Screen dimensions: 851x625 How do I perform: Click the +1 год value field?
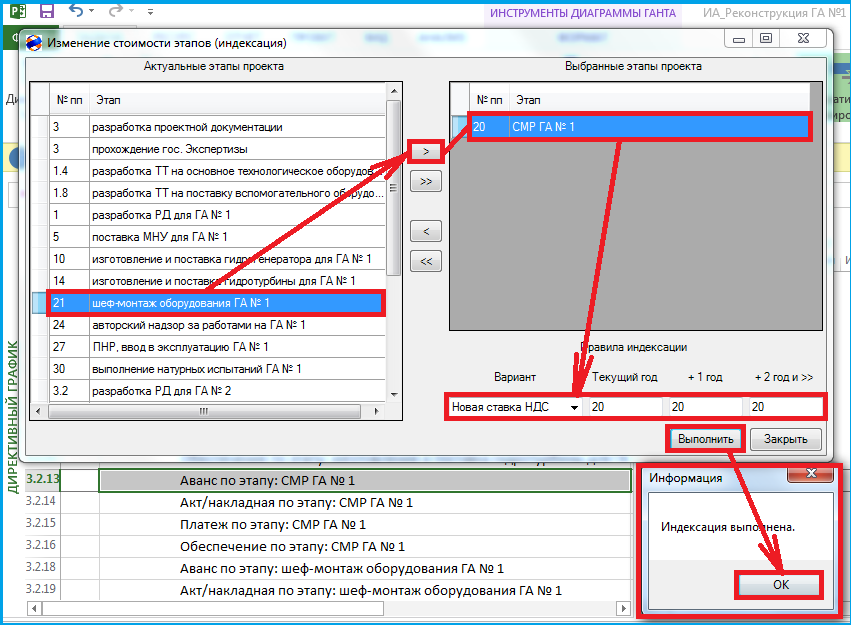(705, 407)
